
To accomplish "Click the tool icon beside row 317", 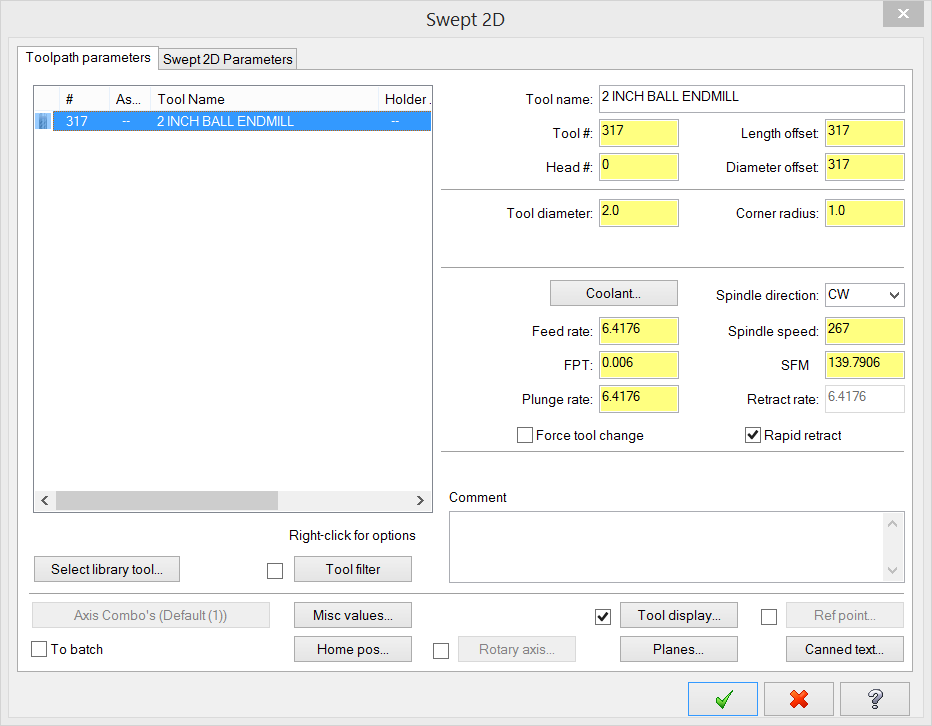I will coord(43,121).
